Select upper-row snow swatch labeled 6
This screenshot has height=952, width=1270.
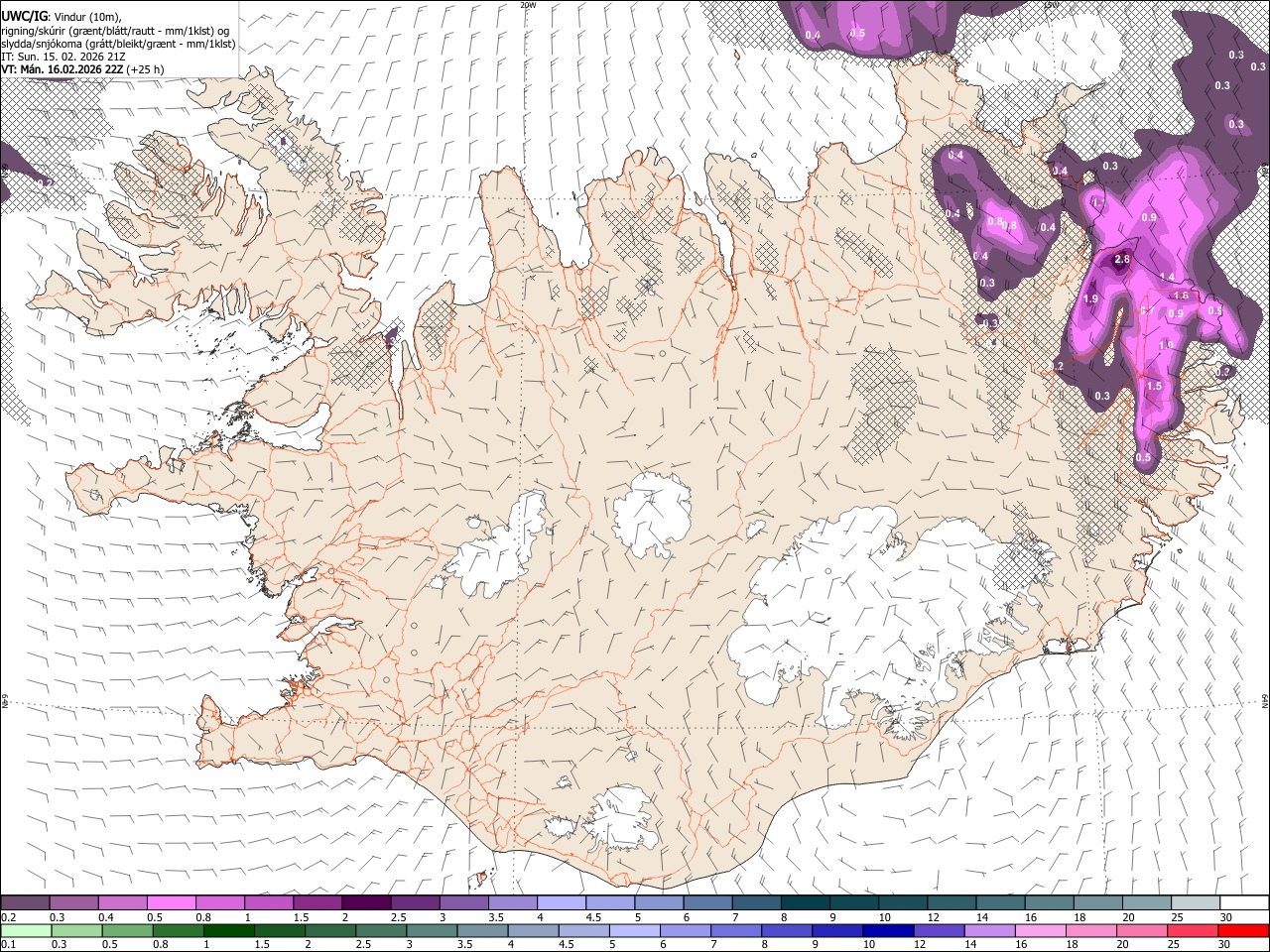(x=707, y=902)
